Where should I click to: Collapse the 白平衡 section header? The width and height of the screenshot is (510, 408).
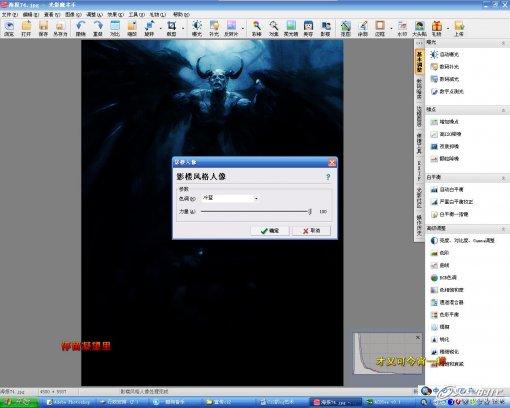(x=503, y=178)
